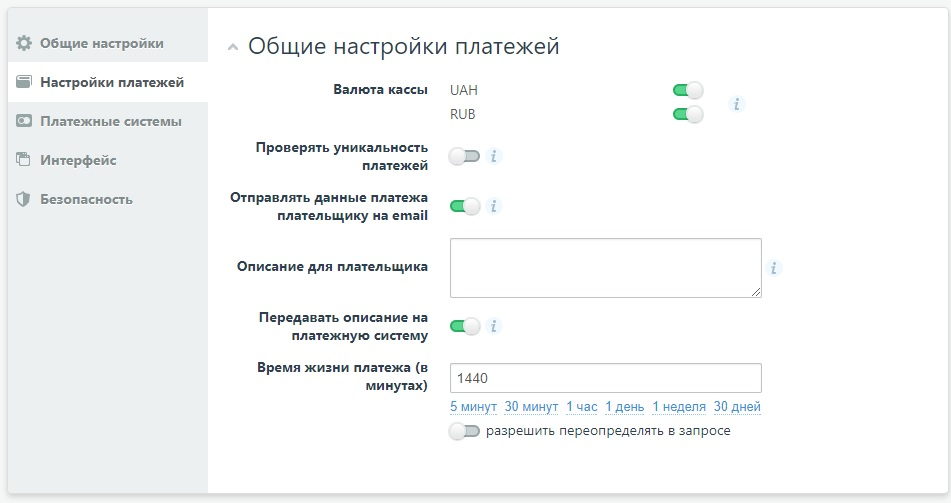Click the gear icon beside Общие настройки
The width and height of the screenshot is (951, 503).
coord(24,43)
